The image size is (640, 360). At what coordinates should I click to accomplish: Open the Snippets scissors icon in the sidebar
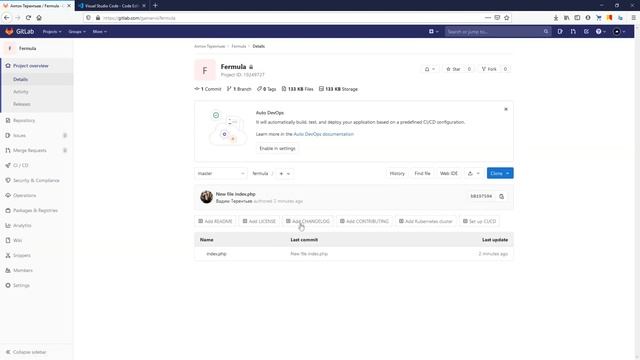click(8, 256)
